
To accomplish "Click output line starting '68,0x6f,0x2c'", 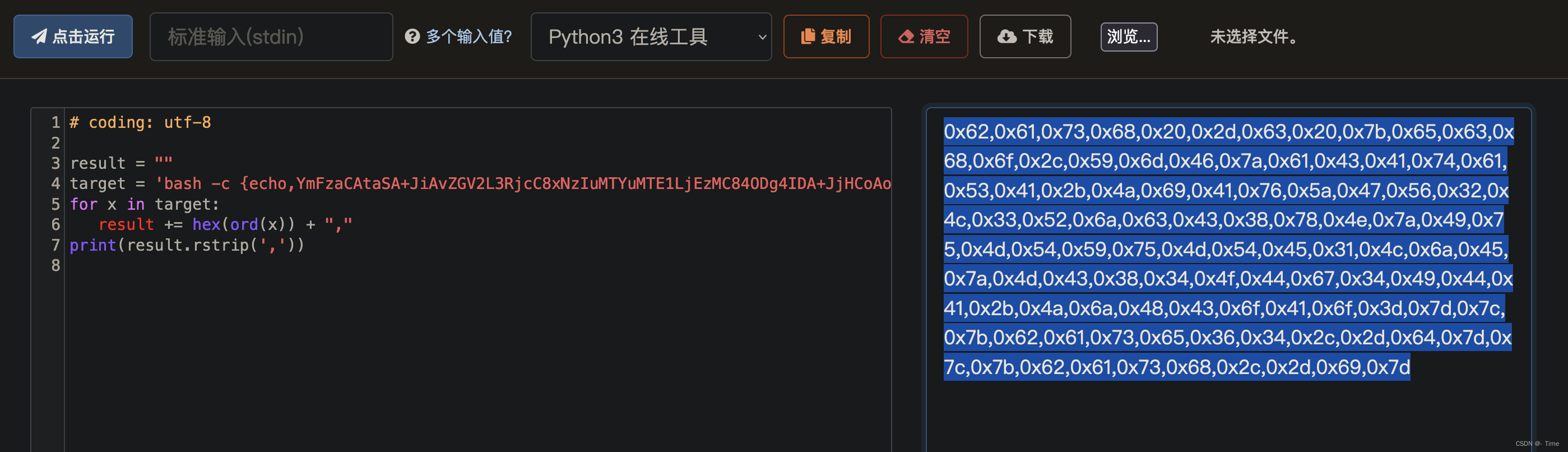I will point(1225,161).
